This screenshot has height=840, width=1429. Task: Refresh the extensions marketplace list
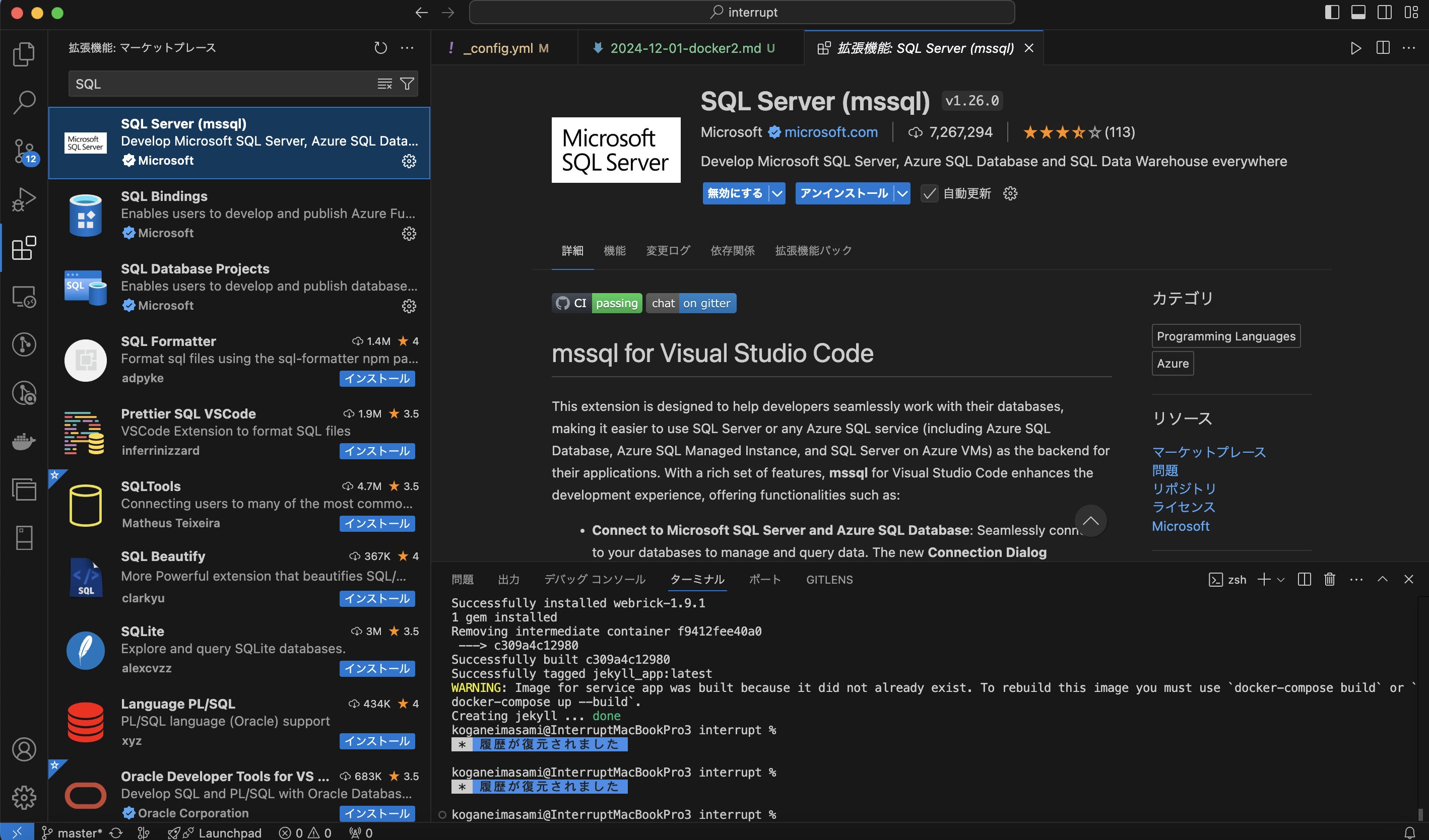pos(380,48)
